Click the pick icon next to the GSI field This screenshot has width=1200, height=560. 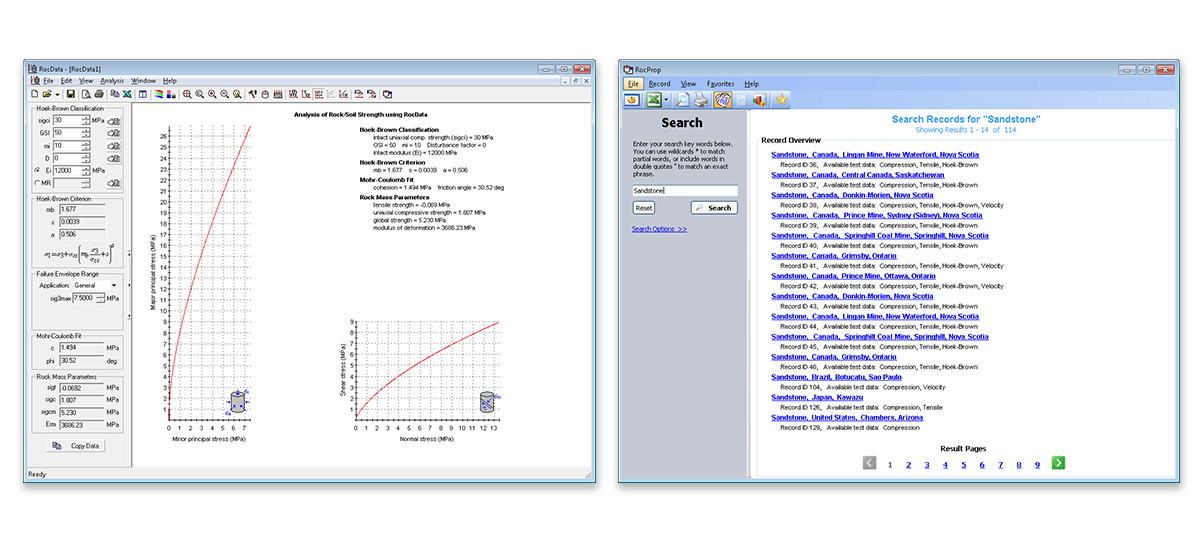[113, 133]
